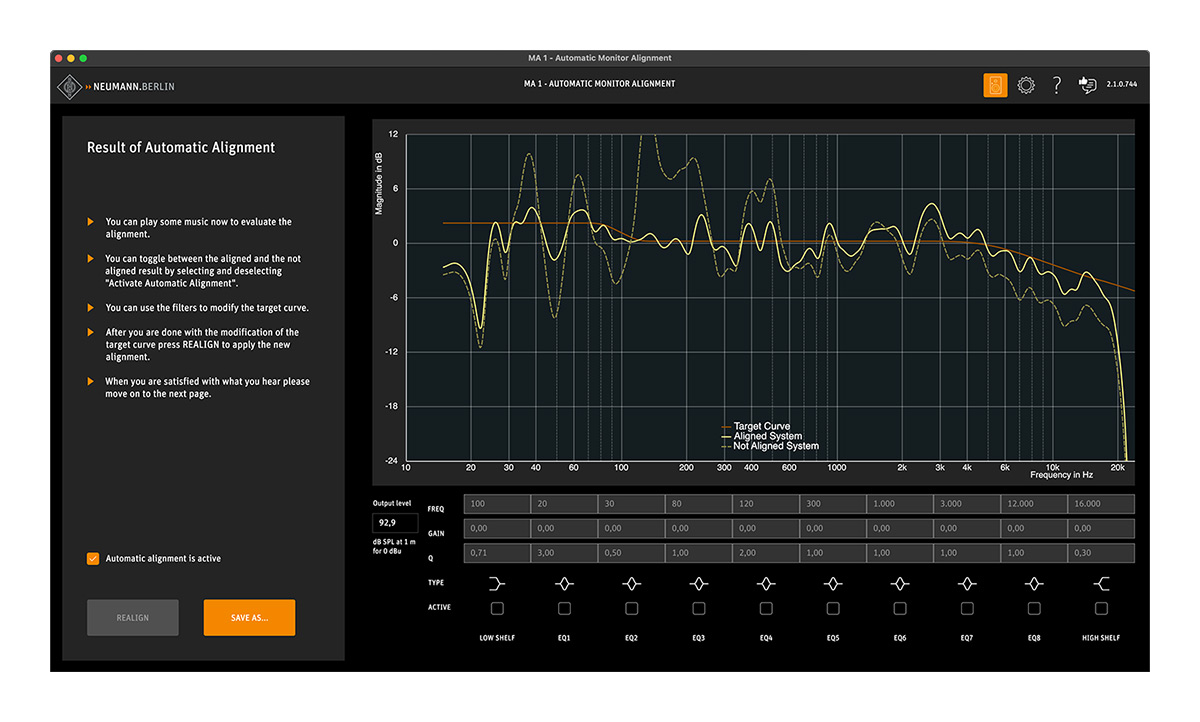Viewport: 1200px width, 722px height.
Task: Open the settings gear icon
Action: (1026, 85)
